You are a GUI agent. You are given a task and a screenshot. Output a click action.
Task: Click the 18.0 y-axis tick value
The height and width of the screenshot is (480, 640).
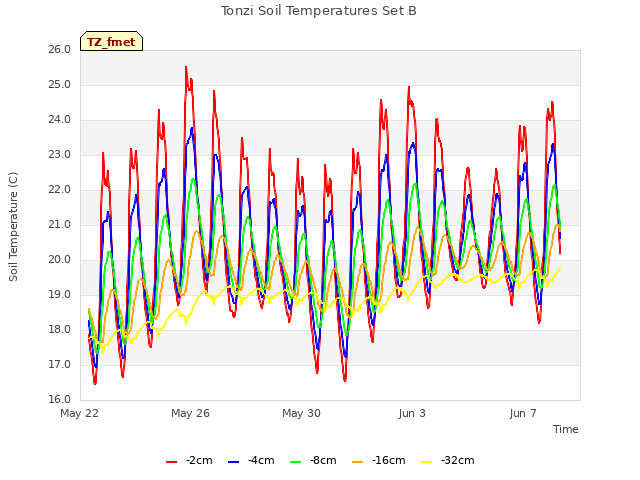point(60,329)
